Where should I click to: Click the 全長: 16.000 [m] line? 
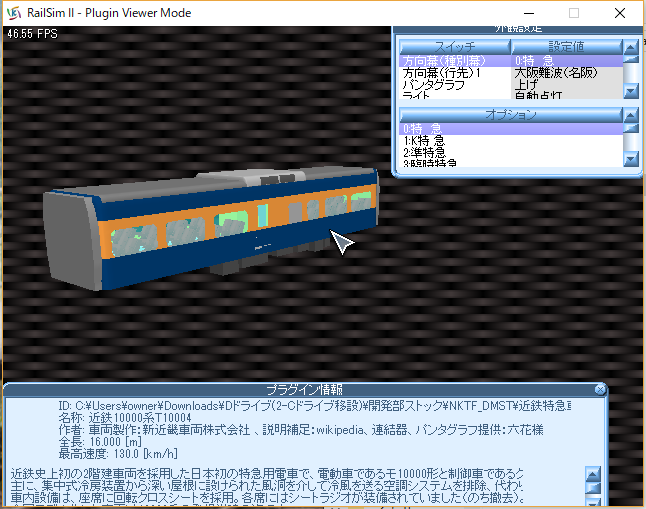pyautogui.click(x=100, y=442)
